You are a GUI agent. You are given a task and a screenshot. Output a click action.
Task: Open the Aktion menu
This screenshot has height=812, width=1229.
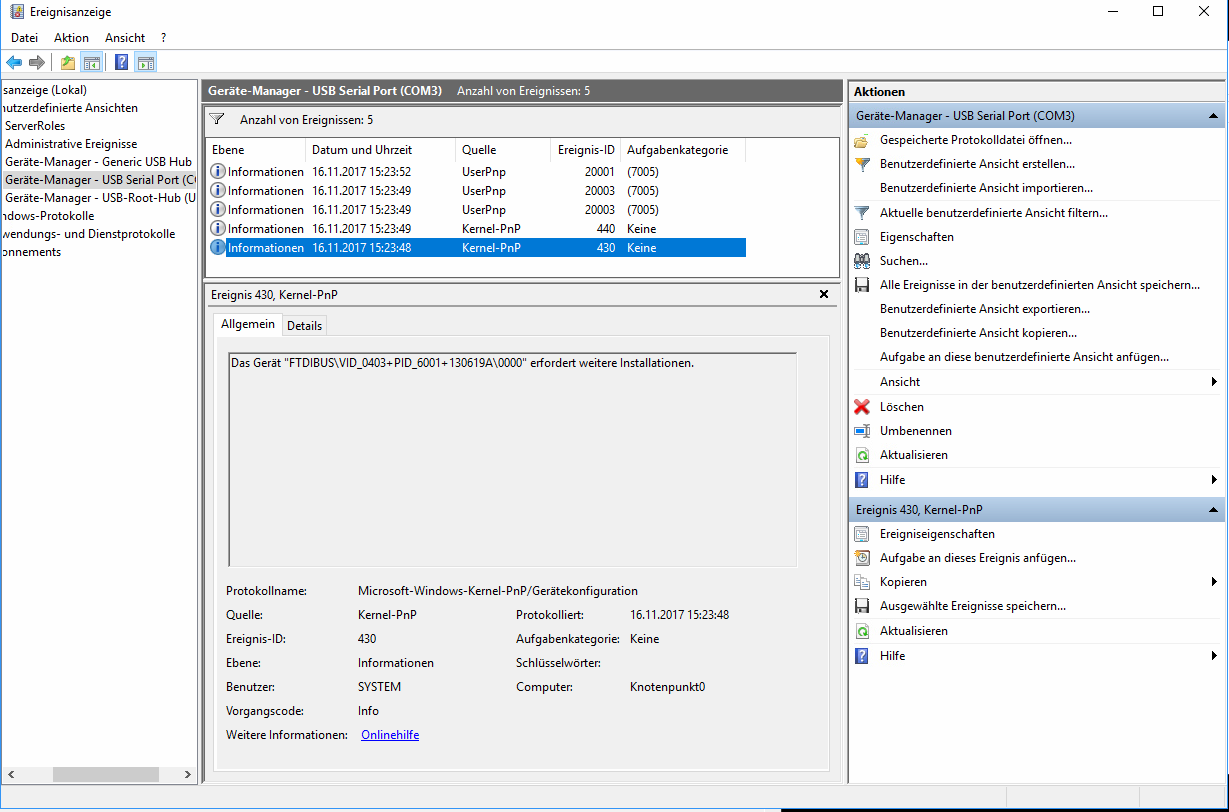tap(71, 37)
